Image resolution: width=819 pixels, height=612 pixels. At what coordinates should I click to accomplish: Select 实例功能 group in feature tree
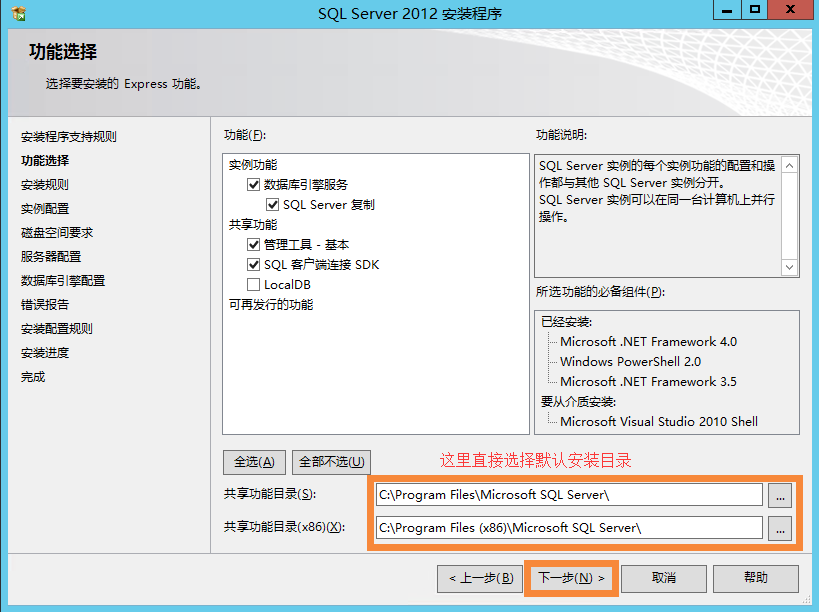tap(253, 165)
